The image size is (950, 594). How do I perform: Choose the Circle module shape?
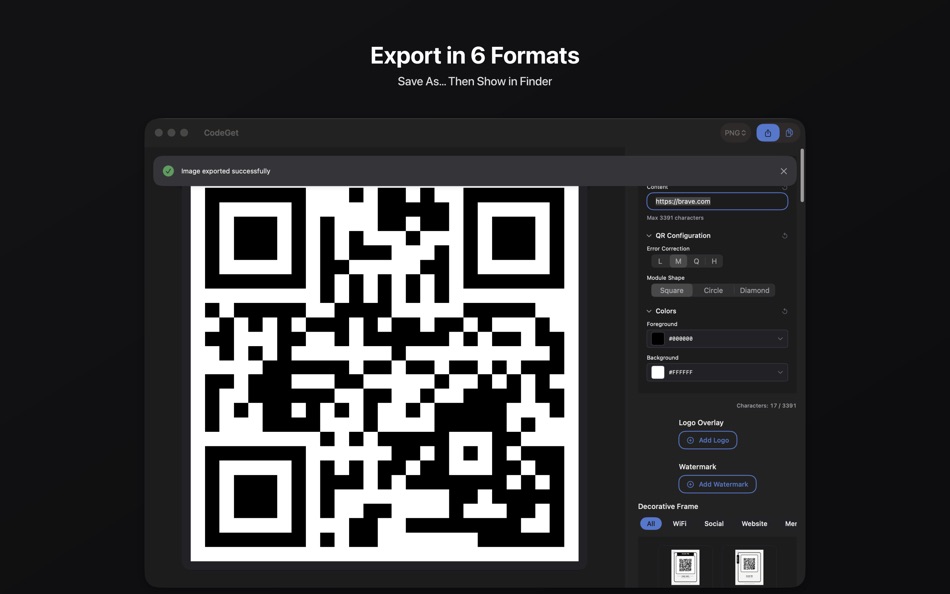click(x=713, y=290)
